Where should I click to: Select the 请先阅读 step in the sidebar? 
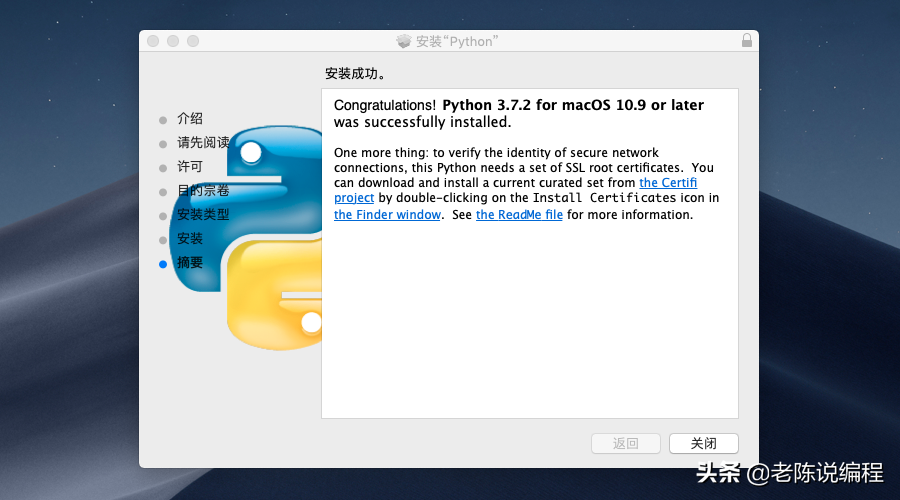(203, 143)
